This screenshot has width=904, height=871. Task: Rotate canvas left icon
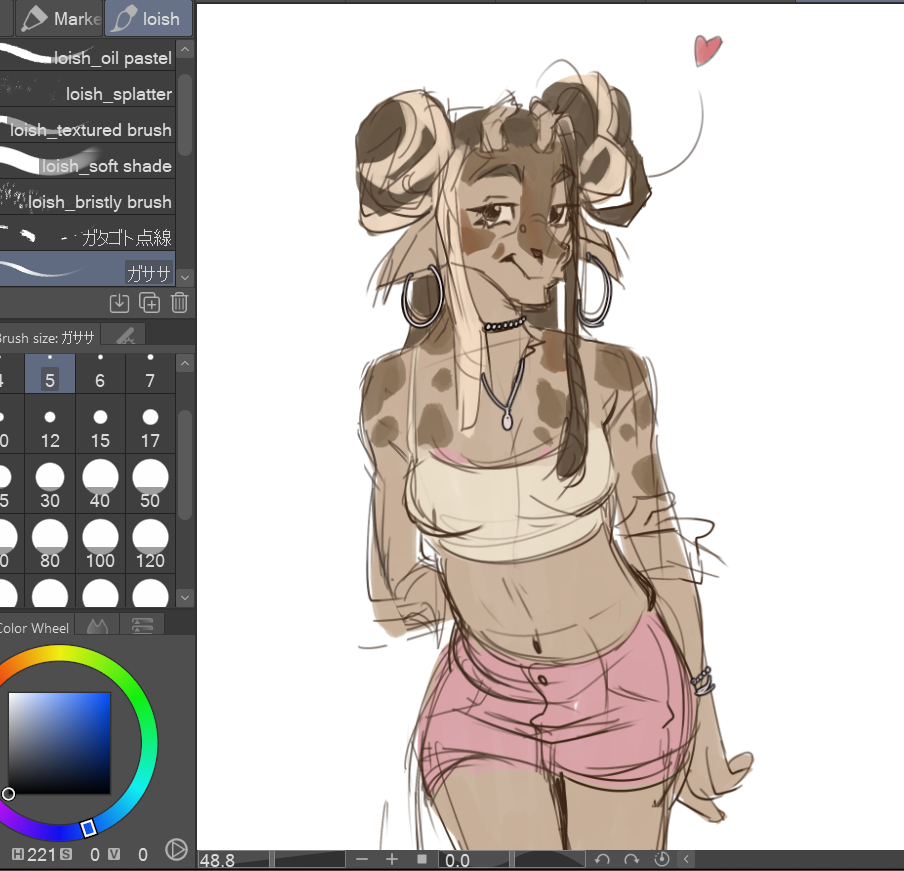[x=602, y=859]
